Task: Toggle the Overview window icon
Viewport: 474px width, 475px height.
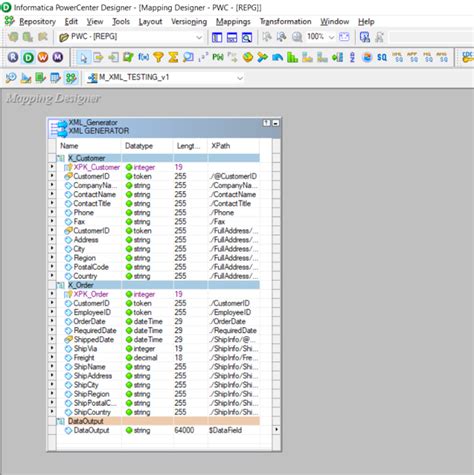Action: click(x=247, y=37)
